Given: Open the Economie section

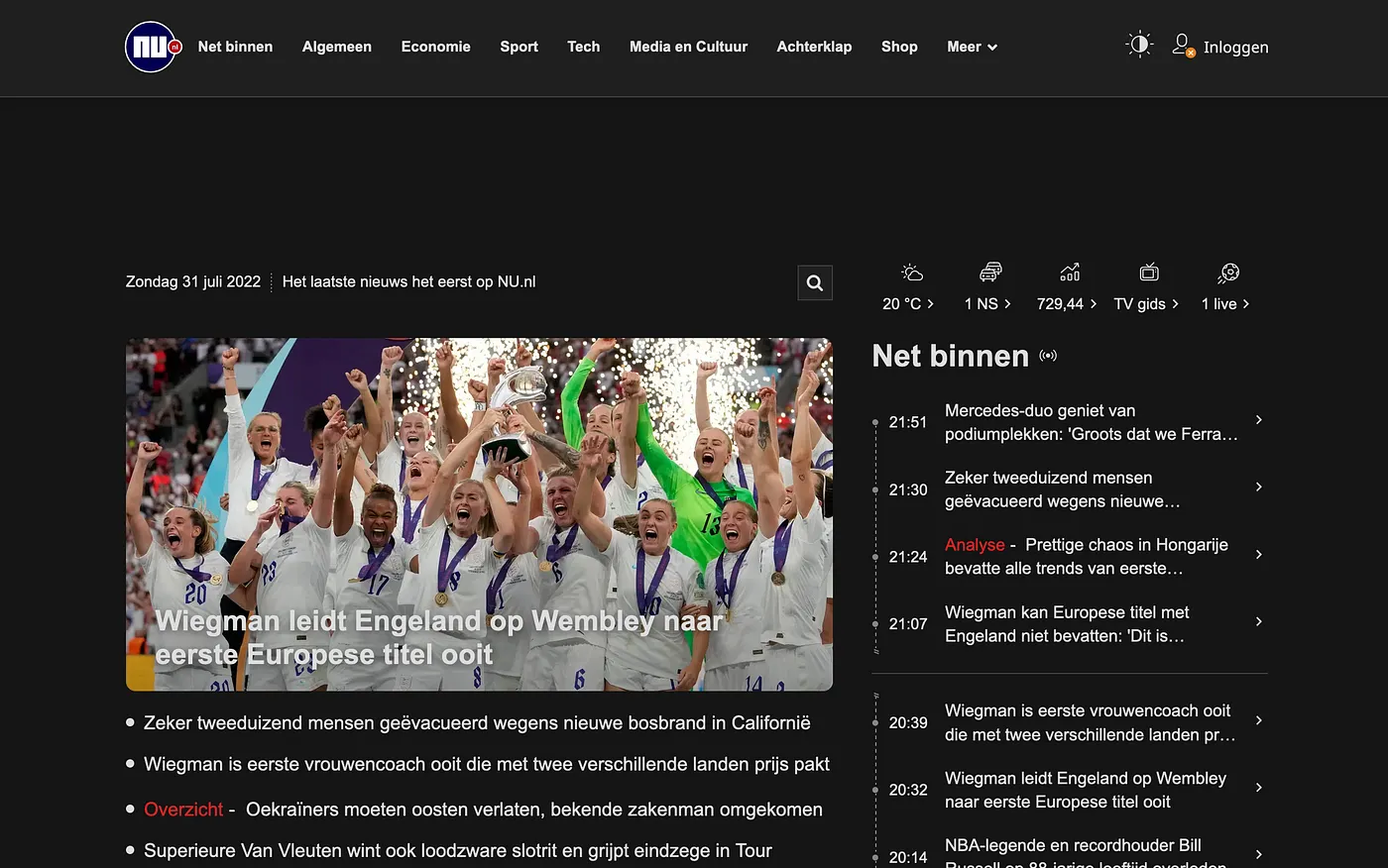Looking at the screenshot, I should point(435,47).
